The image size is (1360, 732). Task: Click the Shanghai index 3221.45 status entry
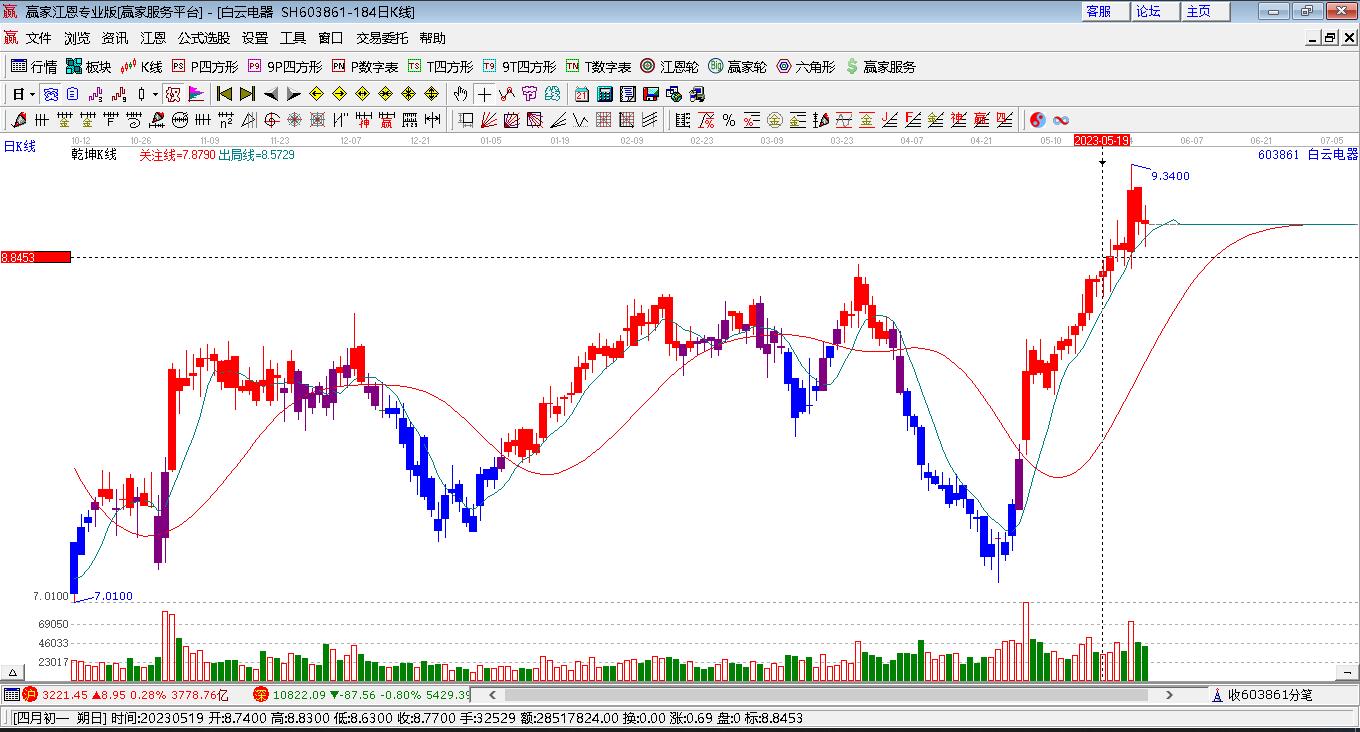point(127,694)
